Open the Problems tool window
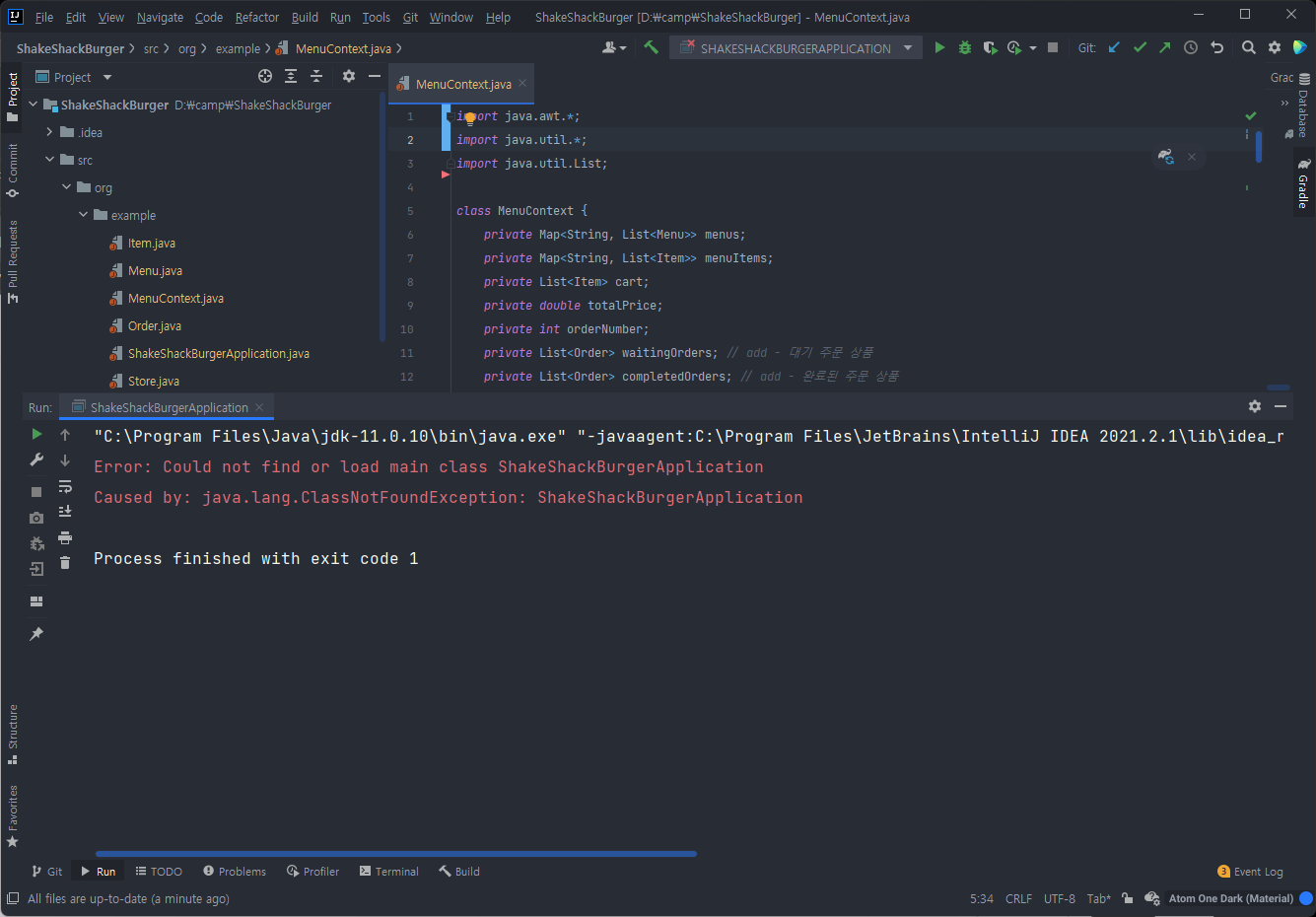Screen dimensions: 1316x917 (235, 872)
